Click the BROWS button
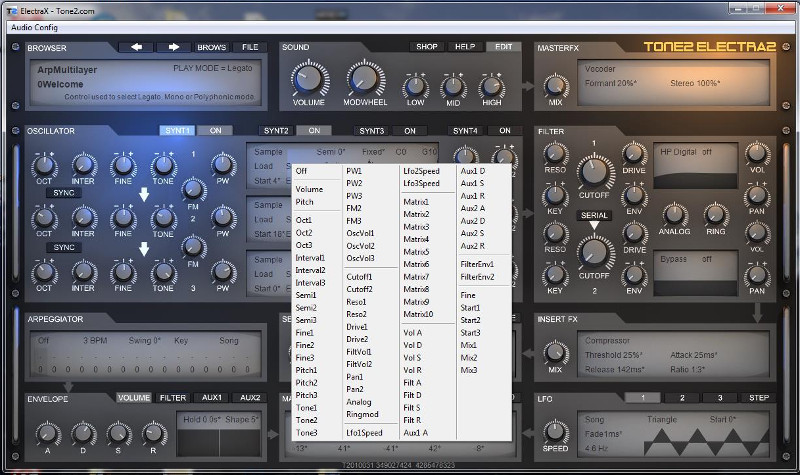Viewport: 800px width, 475px height. click(212, 47)
